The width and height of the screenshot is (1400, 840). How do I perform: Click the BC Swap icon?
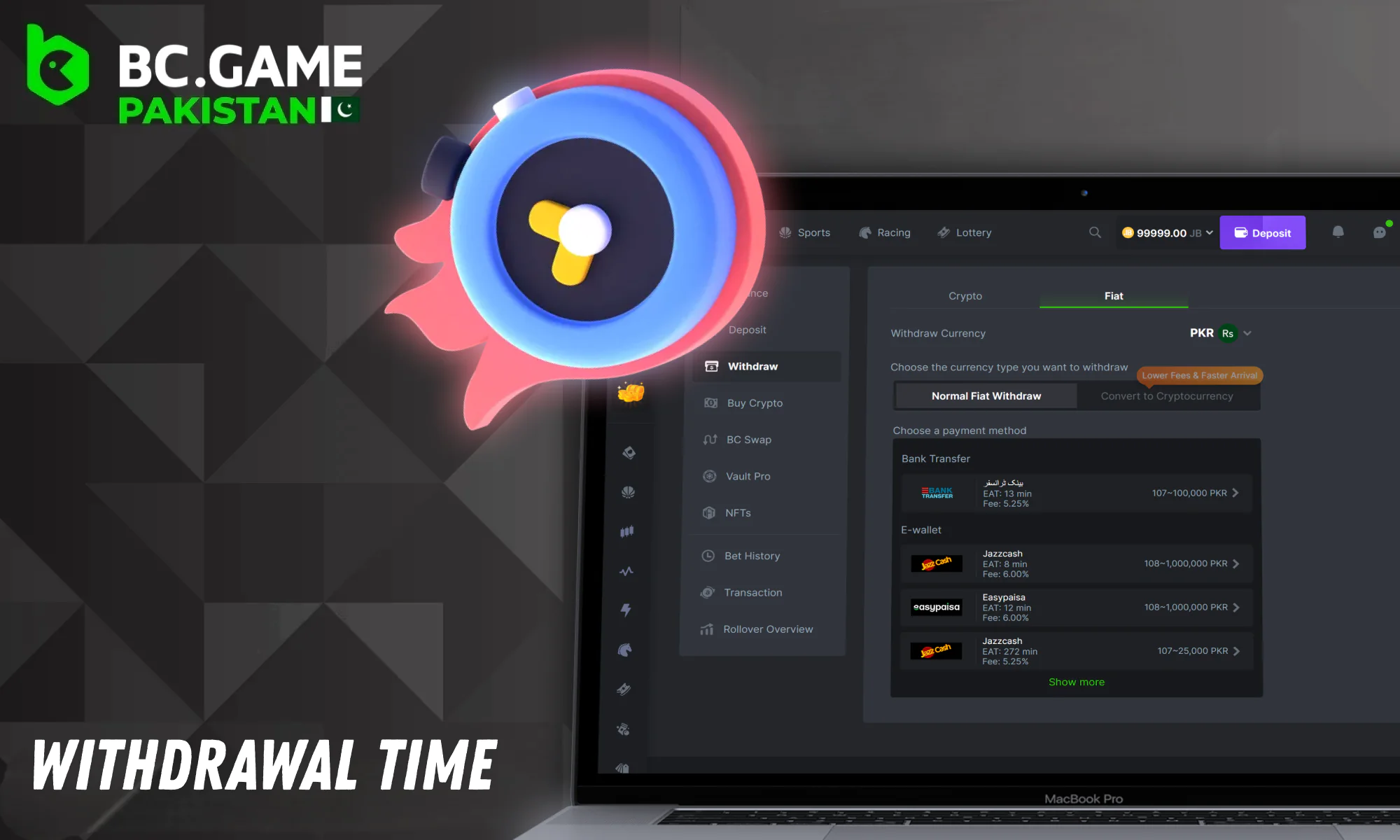pyautogui.click(x=710, y=439)
